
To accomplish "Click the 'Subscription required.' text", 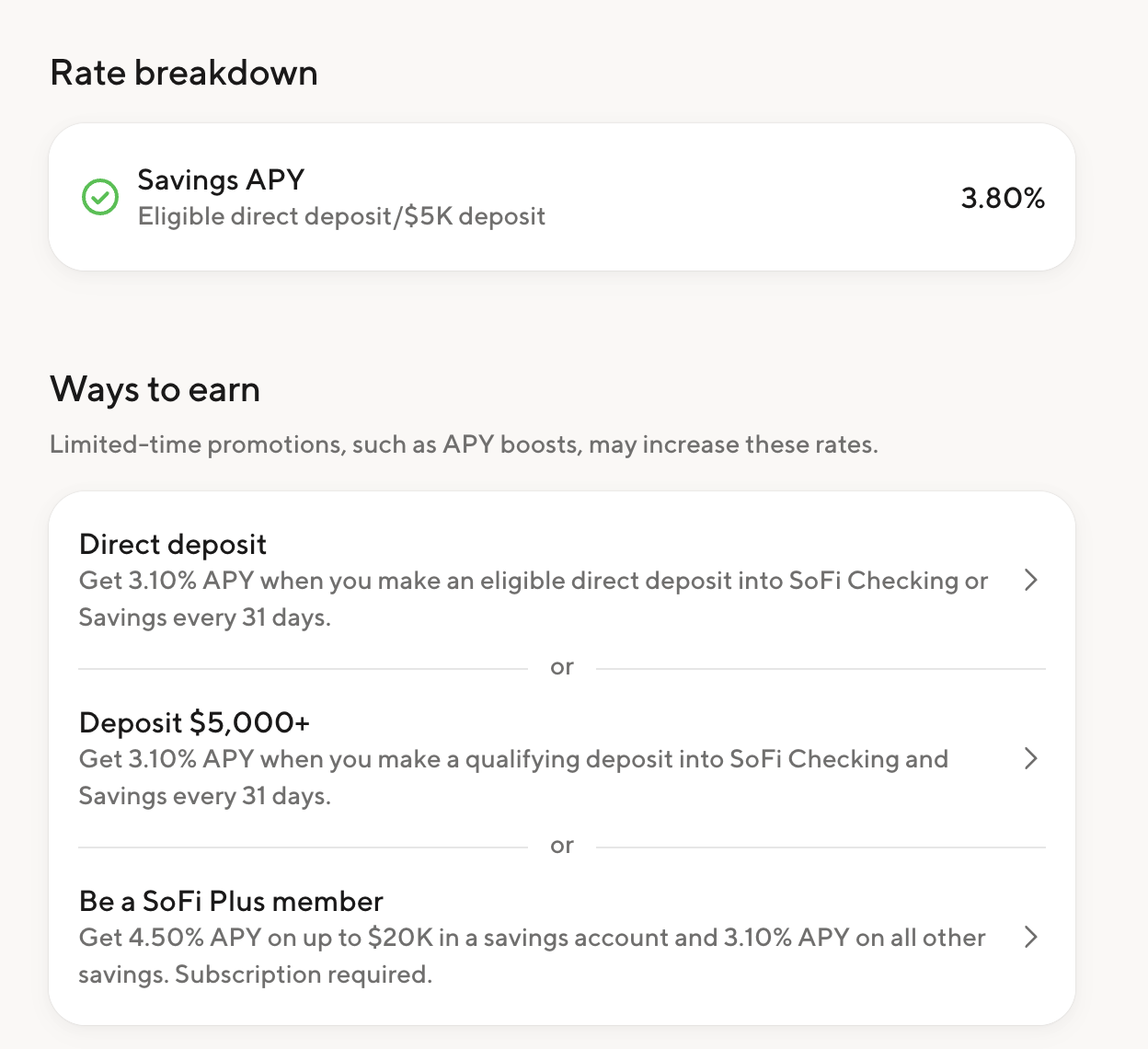I will pyautogui.click(x=304, y=974).
